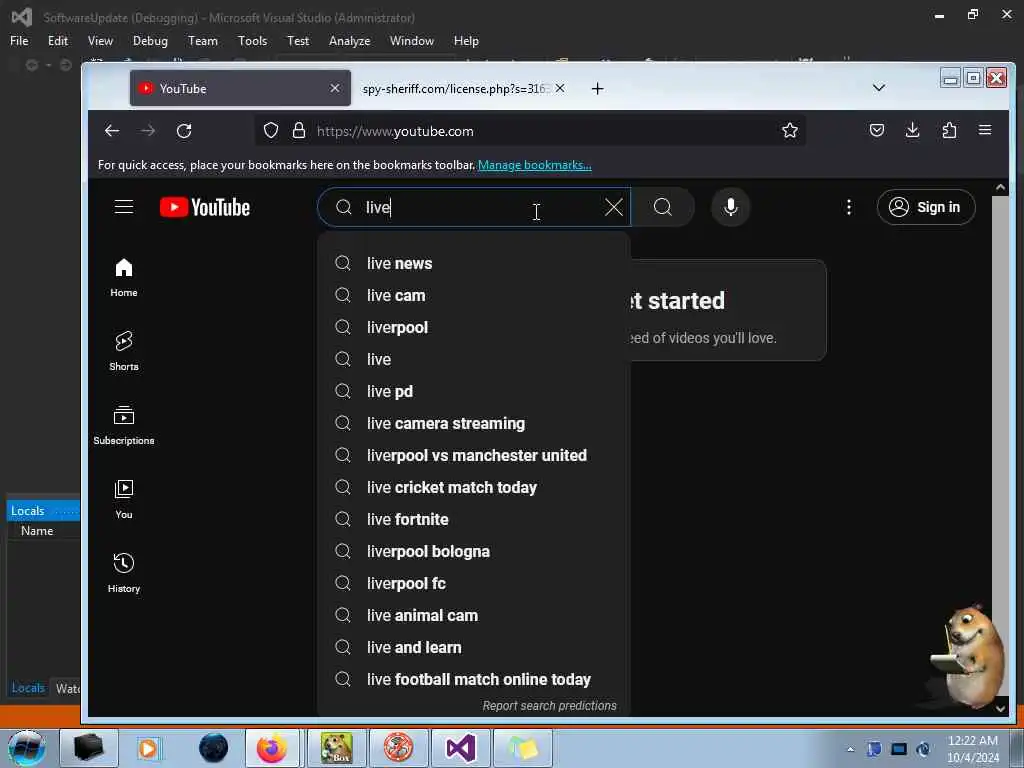This screenshot has height=768, width=1024.
Task: Open Visual Studio Debug menu
Action: point(150,40)
